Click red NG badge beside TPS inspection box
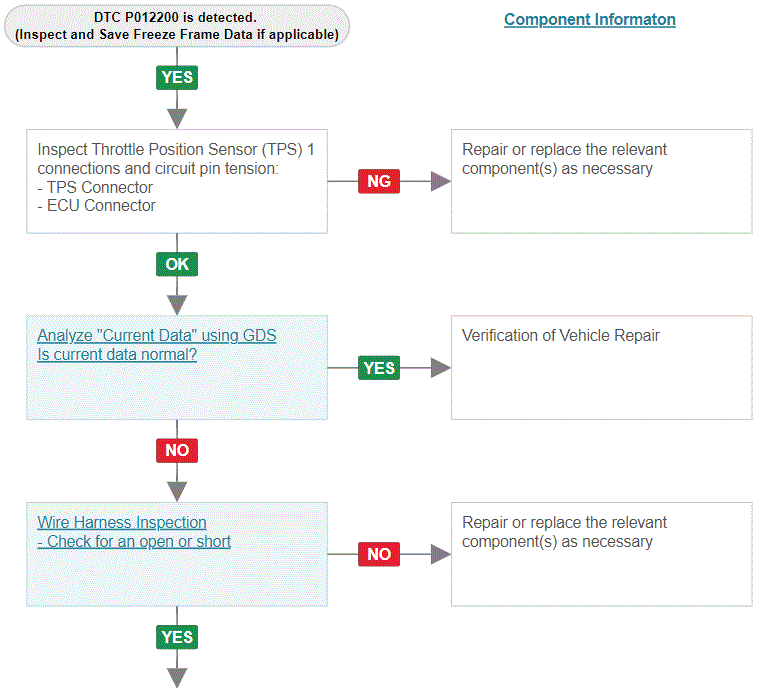This screenshot has height=691, width=761. coord(379,181)
